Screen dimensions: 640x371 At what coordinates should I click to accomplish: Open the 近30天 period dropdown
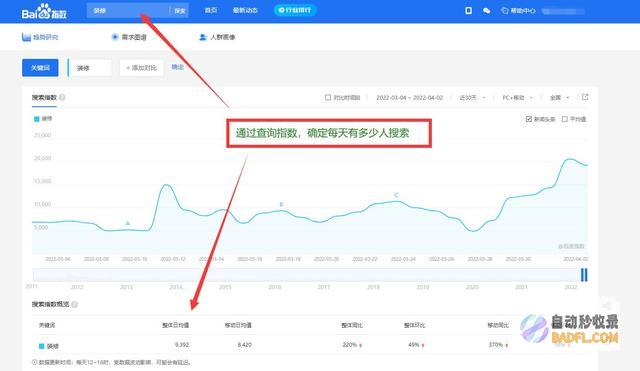[472, 98]
